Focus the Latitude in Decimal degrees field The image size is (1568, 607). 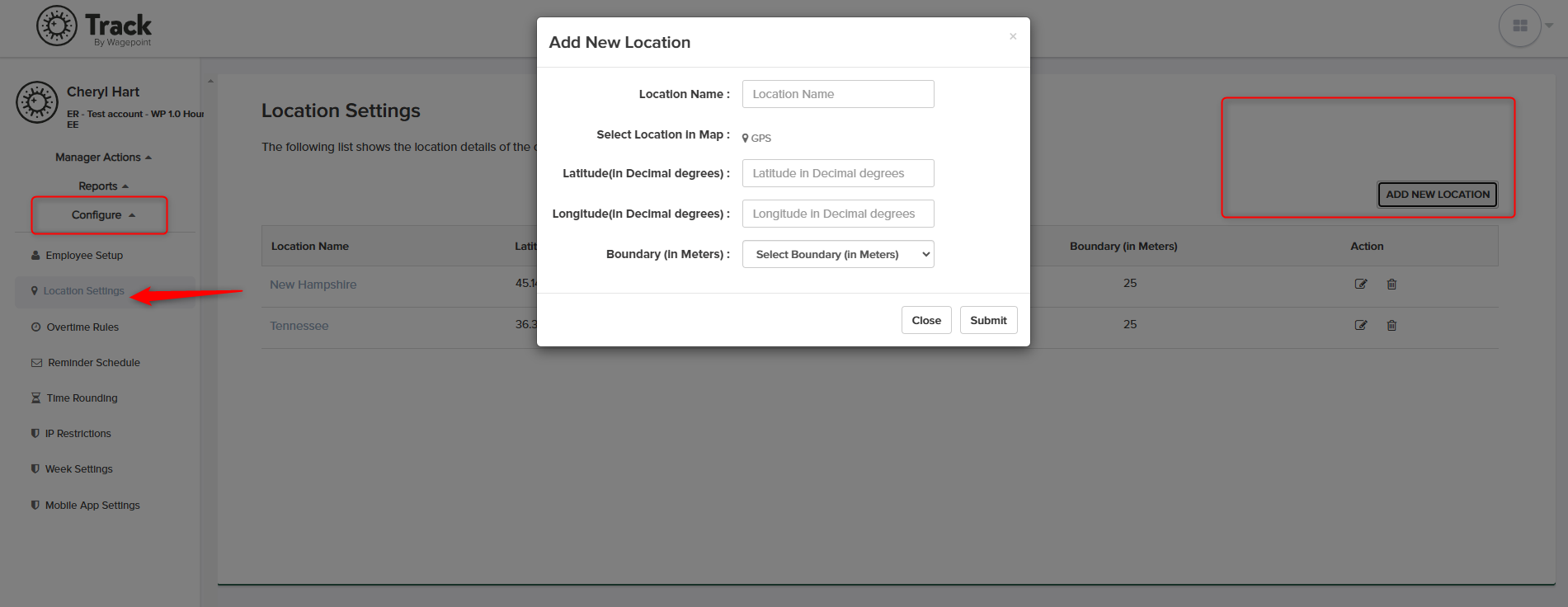click(x=838, y=173)
